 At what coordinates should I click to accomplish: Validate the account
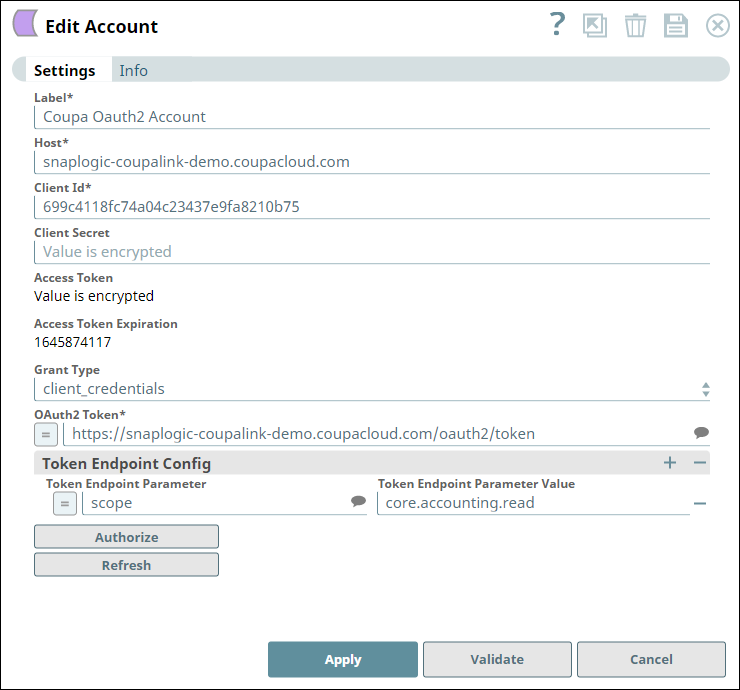[497, 659]
